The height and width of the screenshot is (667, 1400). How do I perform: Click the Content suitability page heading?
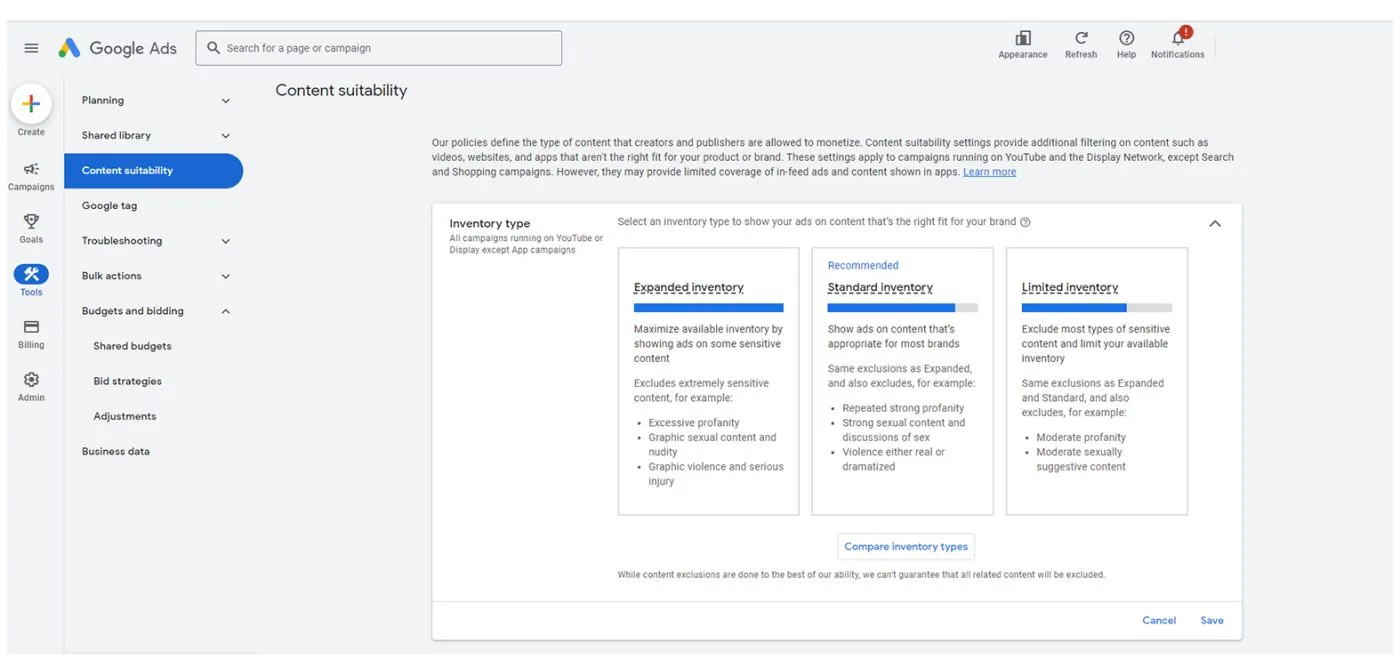click(x=341, y=90)
